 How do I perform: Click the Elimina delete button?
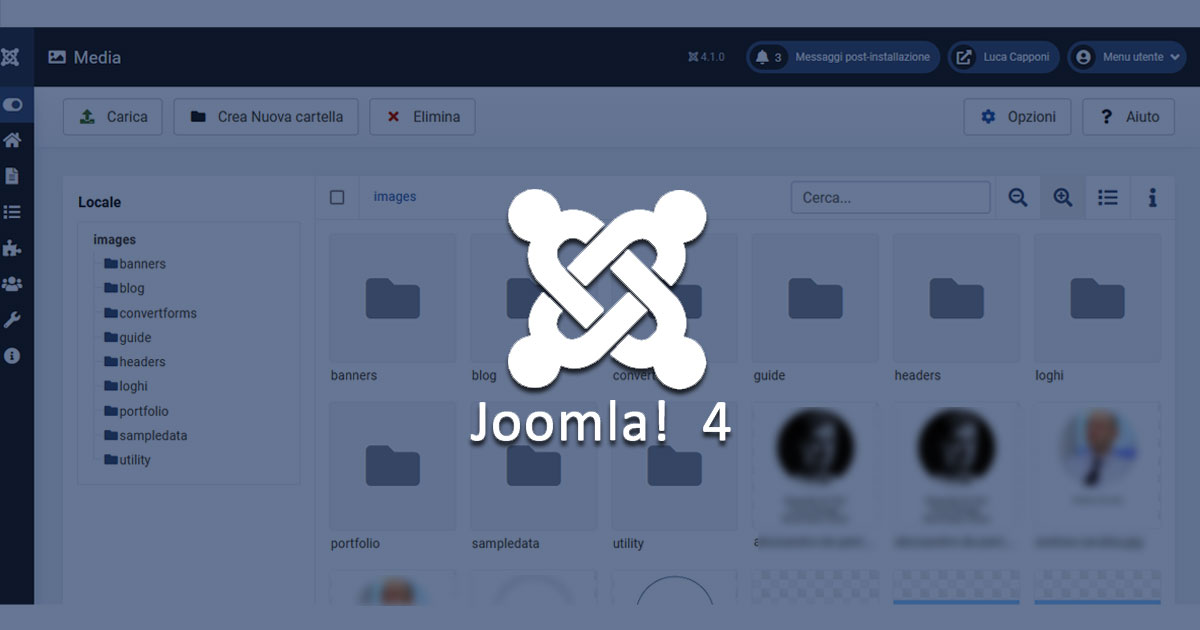click(x=423, y=117)
